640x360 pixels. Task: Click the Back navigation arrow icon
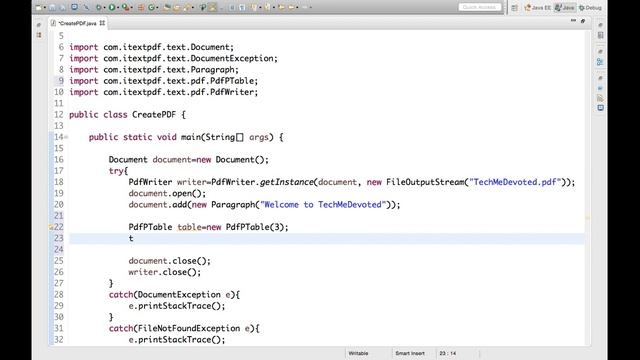coord(291,7)
